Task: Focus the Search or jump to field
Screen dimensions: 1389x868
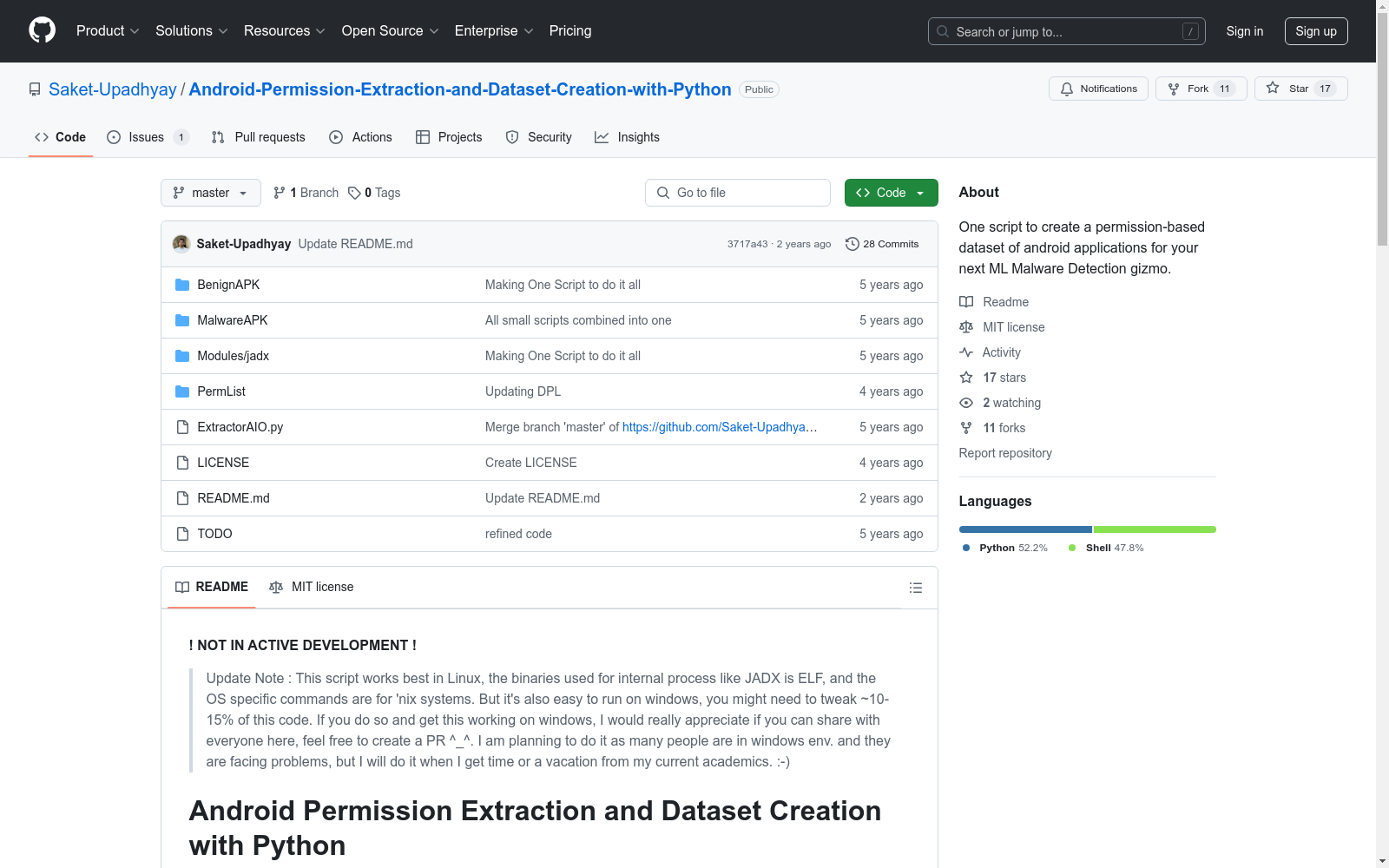Action: [1067, 31]
